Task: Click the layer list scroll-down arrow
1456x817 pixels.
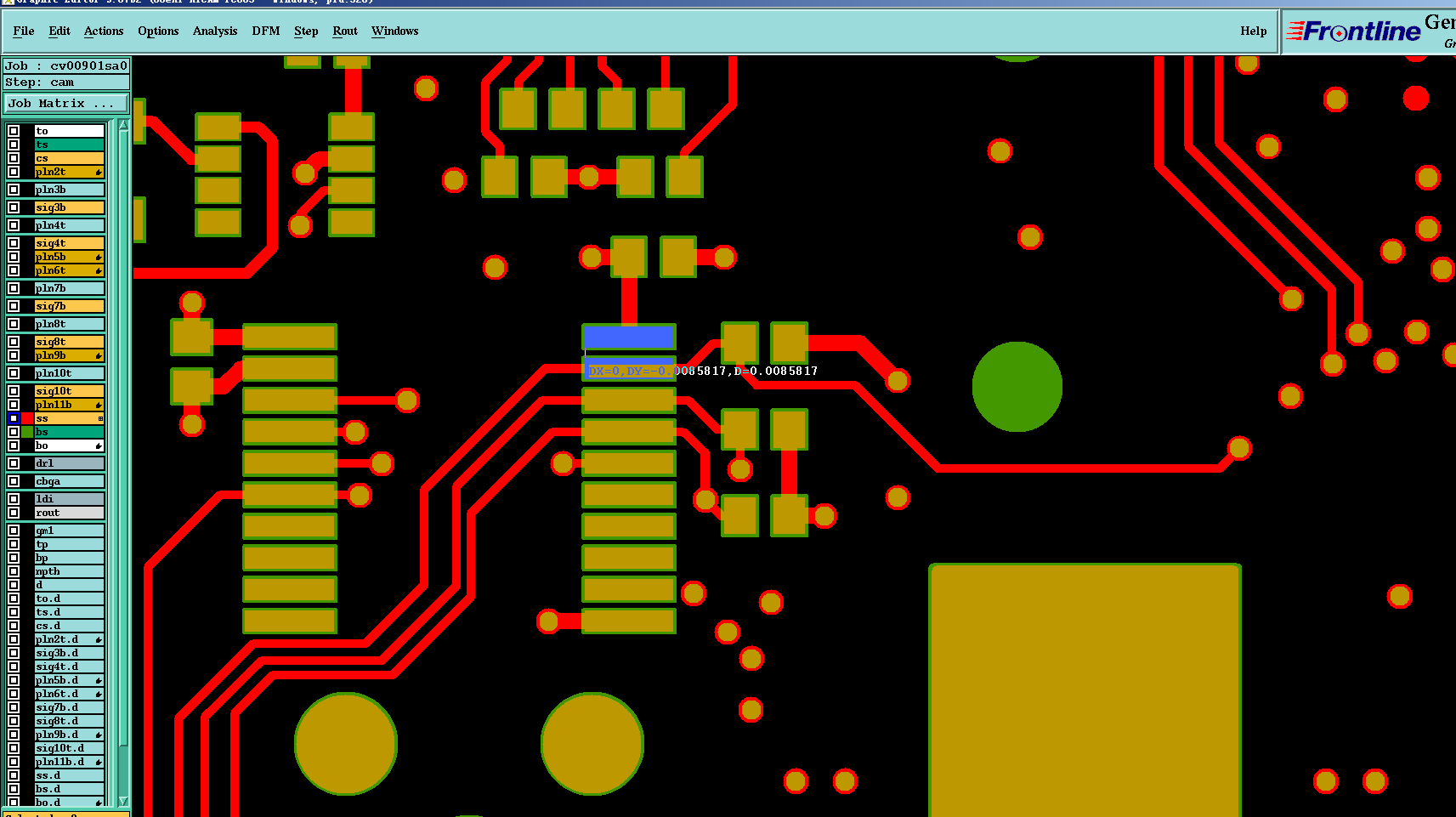Action: point(123,801)
